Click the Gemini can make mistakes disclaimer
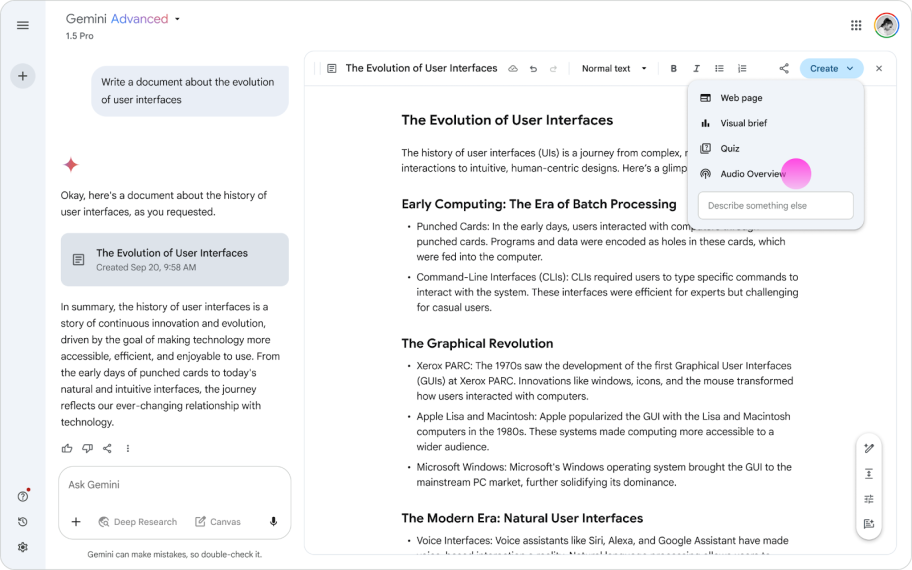The image size is (912, 570). [174, 554]
